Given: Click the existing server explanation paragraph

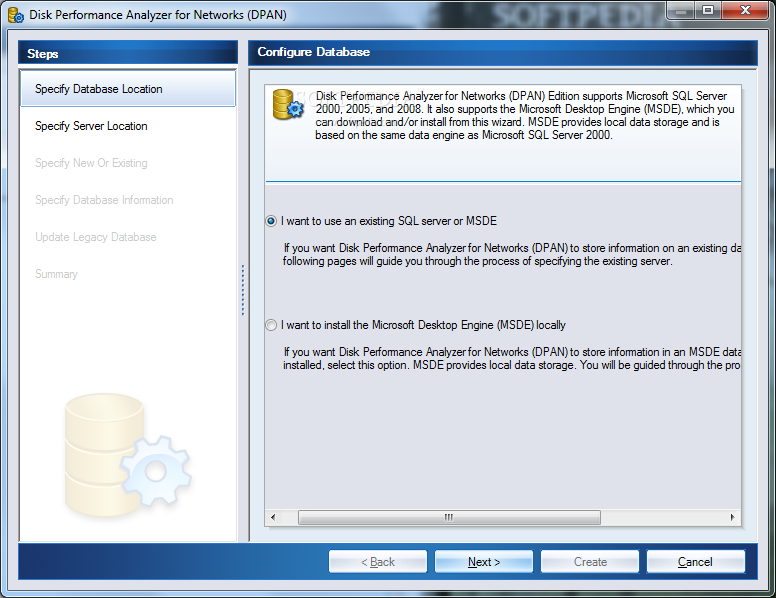Looking at the screenshot, I should (x=512, y=254).
